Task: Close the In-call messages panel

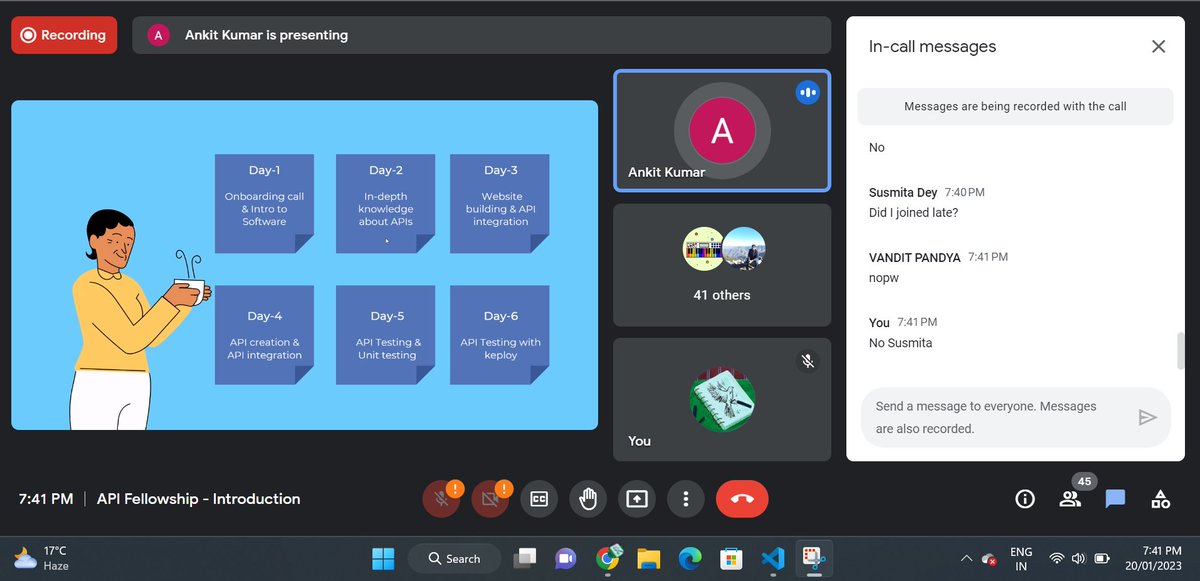Action: [x=1158, y=46]
